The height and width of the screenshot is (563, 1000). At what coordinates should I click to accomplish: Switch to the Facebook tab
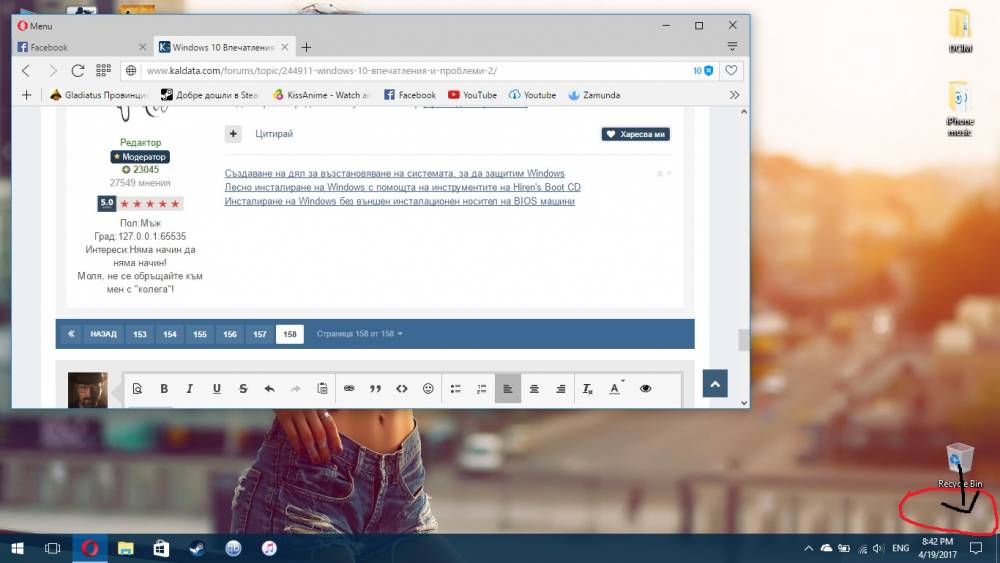[x=81, y=47]
